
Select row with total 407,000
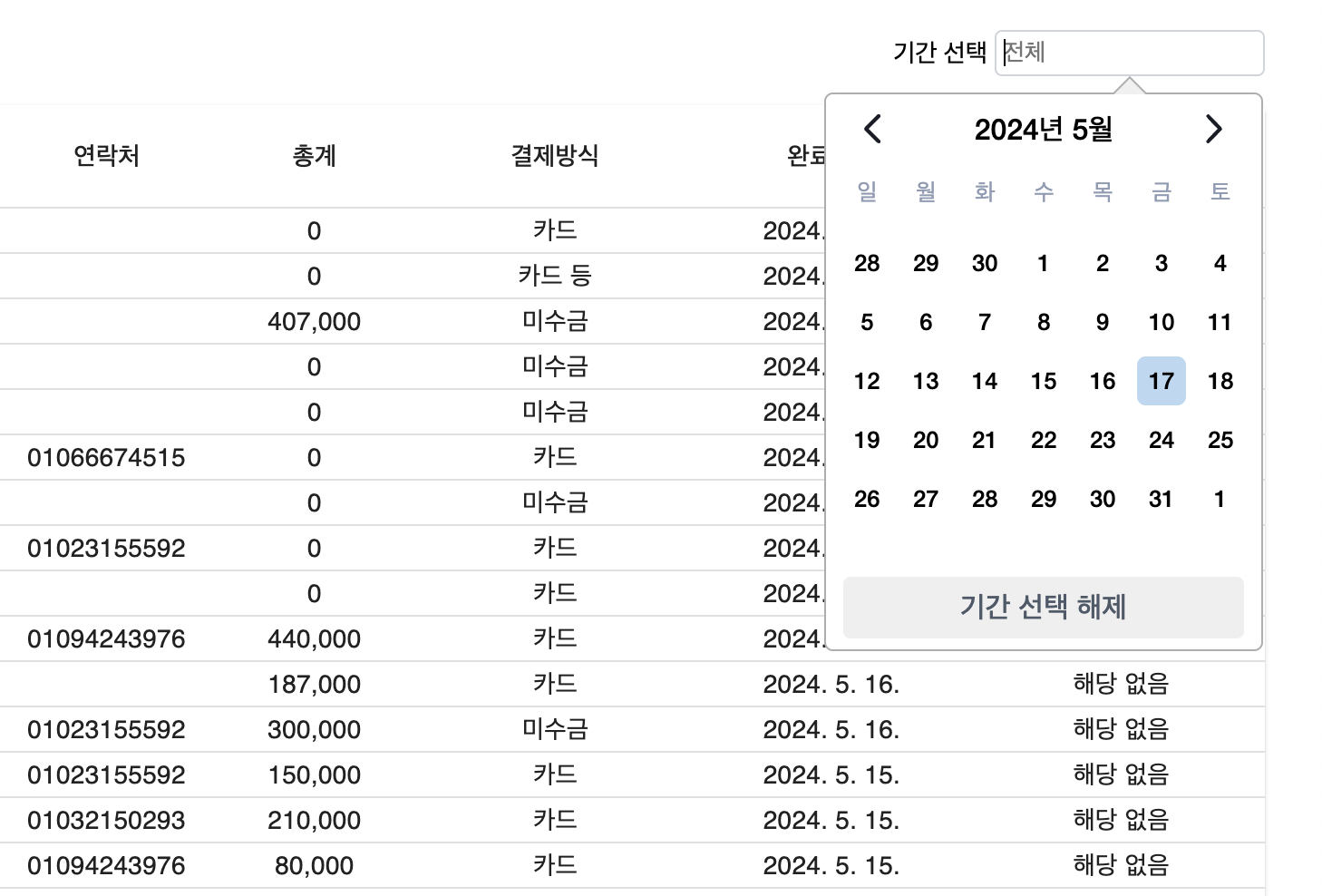[314, 321]
